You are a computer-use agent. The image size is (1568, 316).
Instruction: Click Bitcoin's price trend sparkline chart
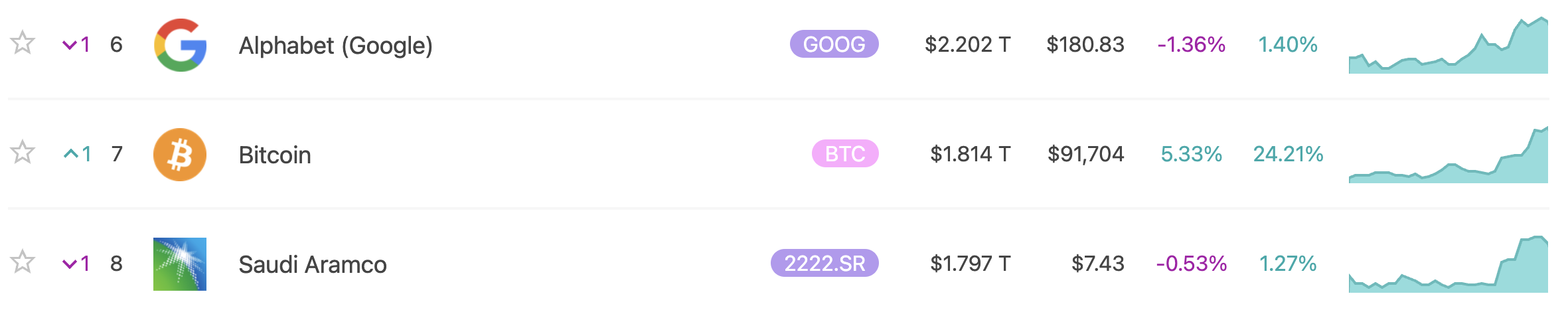coord(1448,159)
